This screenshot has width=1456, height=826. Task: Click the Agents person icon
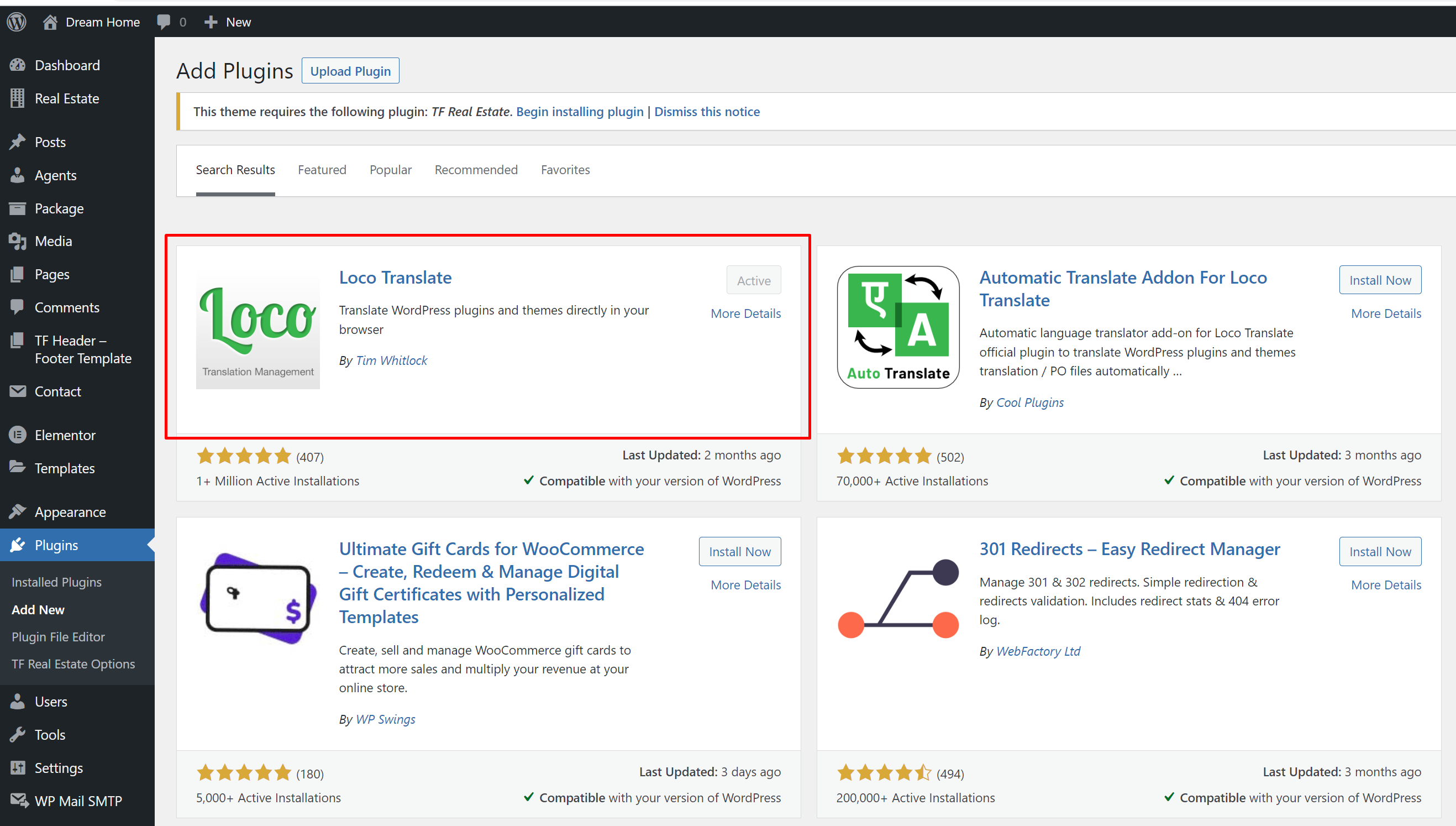pyautogui.click(x=18, y=175)
